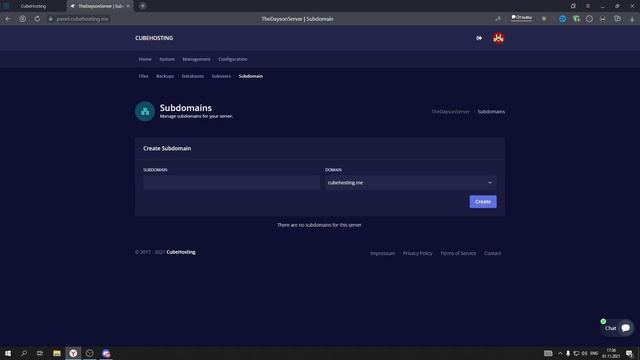Open the Configuration menu item

pos(233,59)
